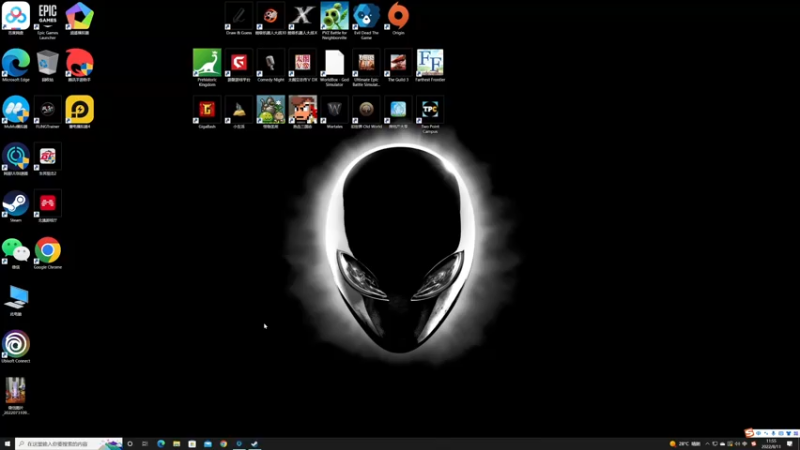Open Microsoft Edge from the taskbar
This screenshot has height=450, width=800.
pos(161,444)
